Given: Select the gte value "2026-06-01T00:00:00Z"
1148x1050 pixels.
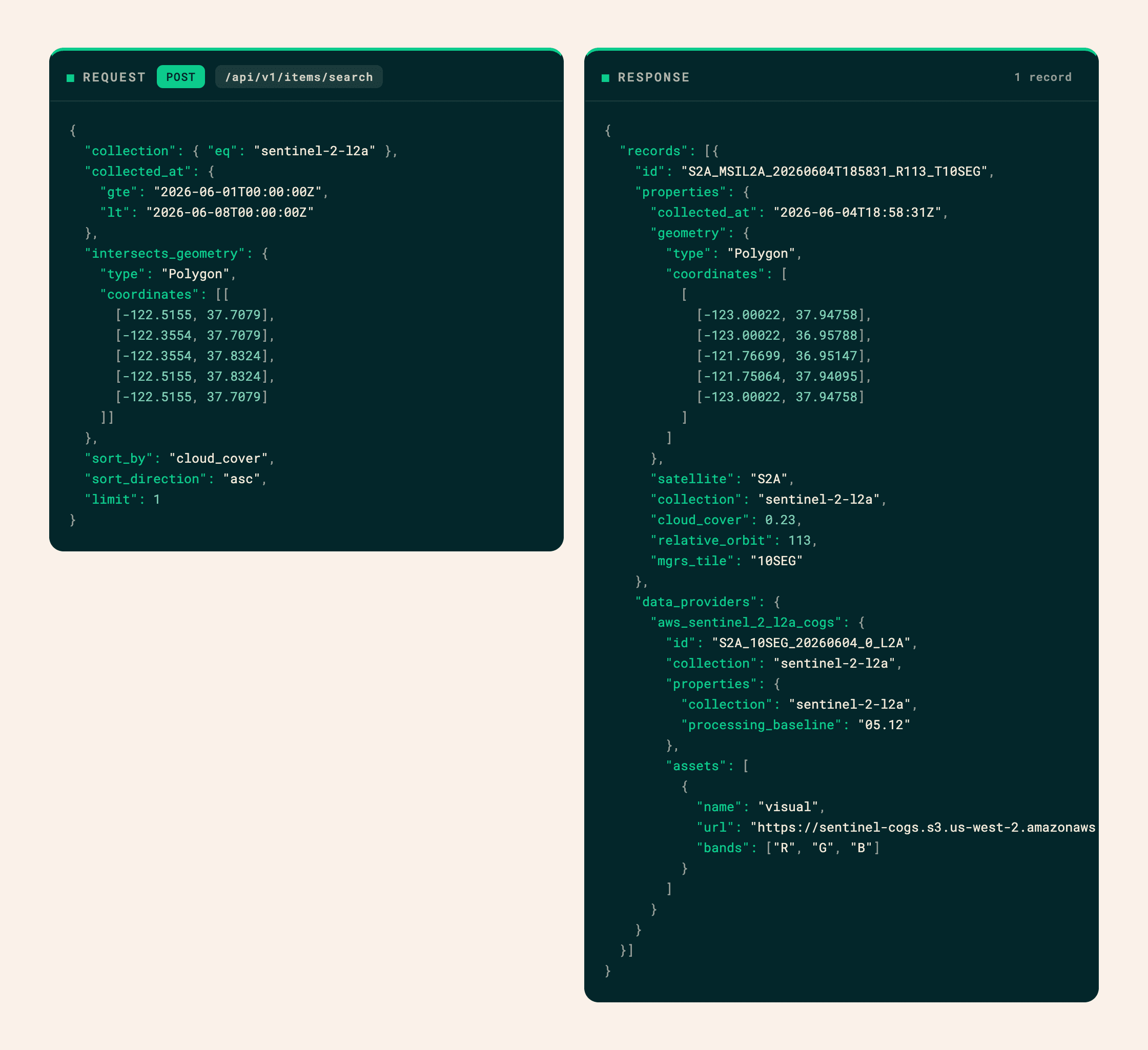Looking at the screenshot, I should [237, 192].
